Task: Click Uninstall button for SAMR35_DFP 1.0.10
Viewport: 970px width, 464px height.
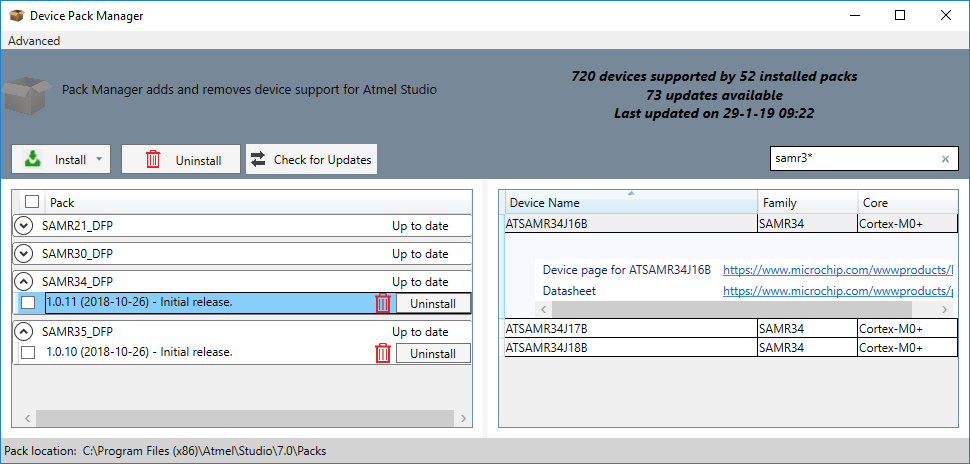Action: click(433, 354)
